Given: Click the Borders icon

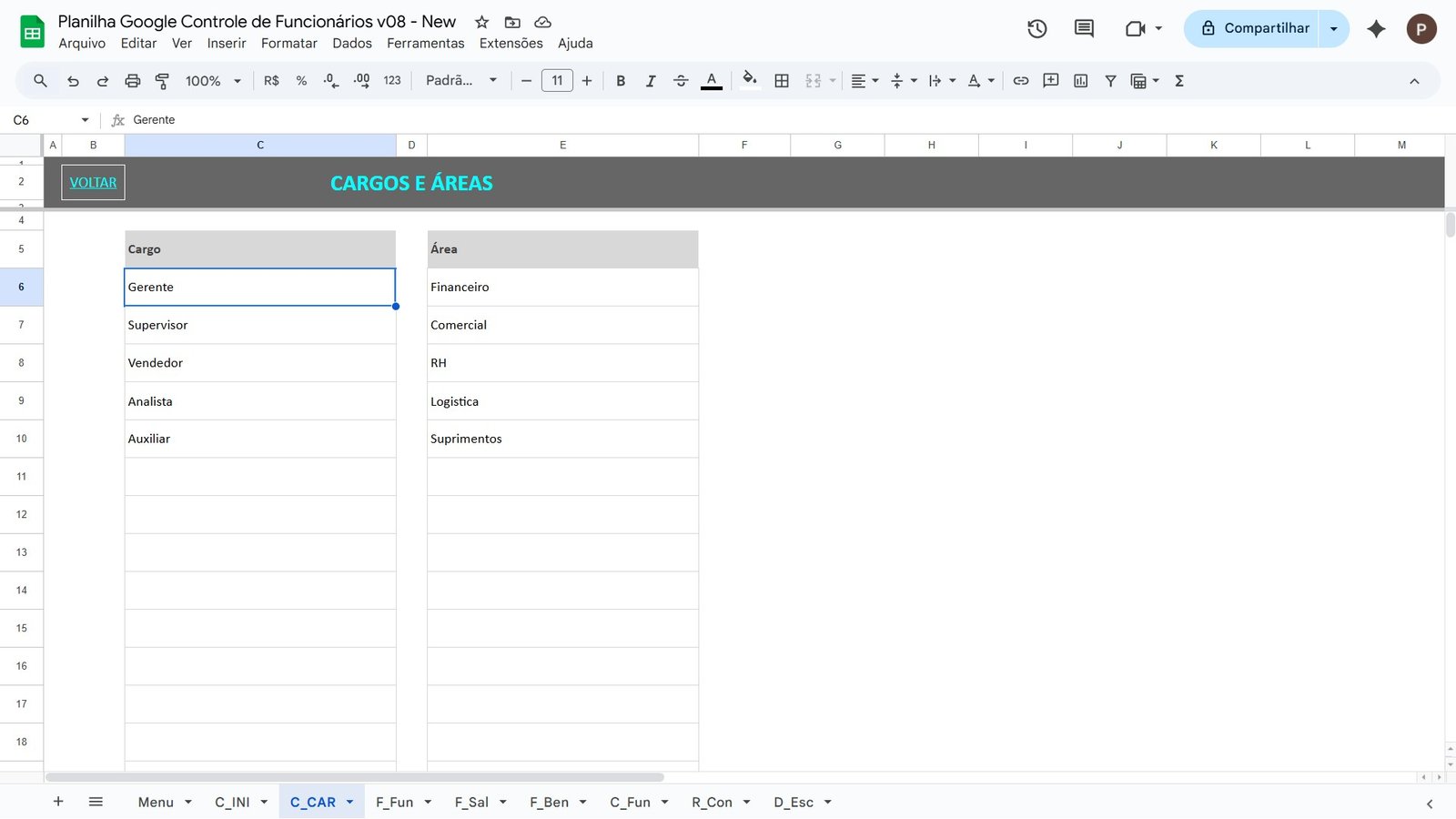Looking at the screenshot, I should coord(781,80).
